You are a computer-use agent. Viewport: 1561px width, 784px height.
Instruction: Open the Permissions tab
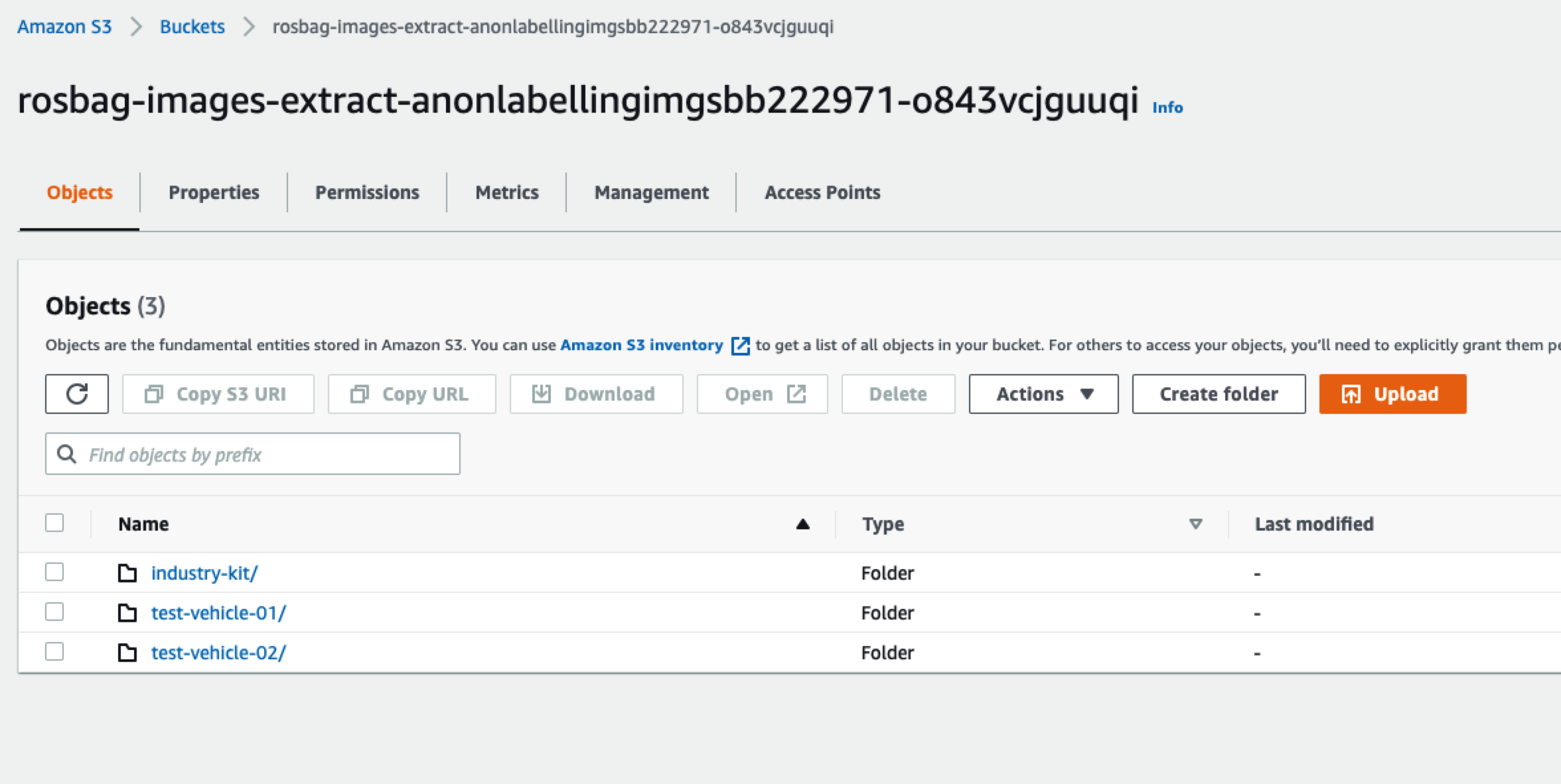coord(367,192)
